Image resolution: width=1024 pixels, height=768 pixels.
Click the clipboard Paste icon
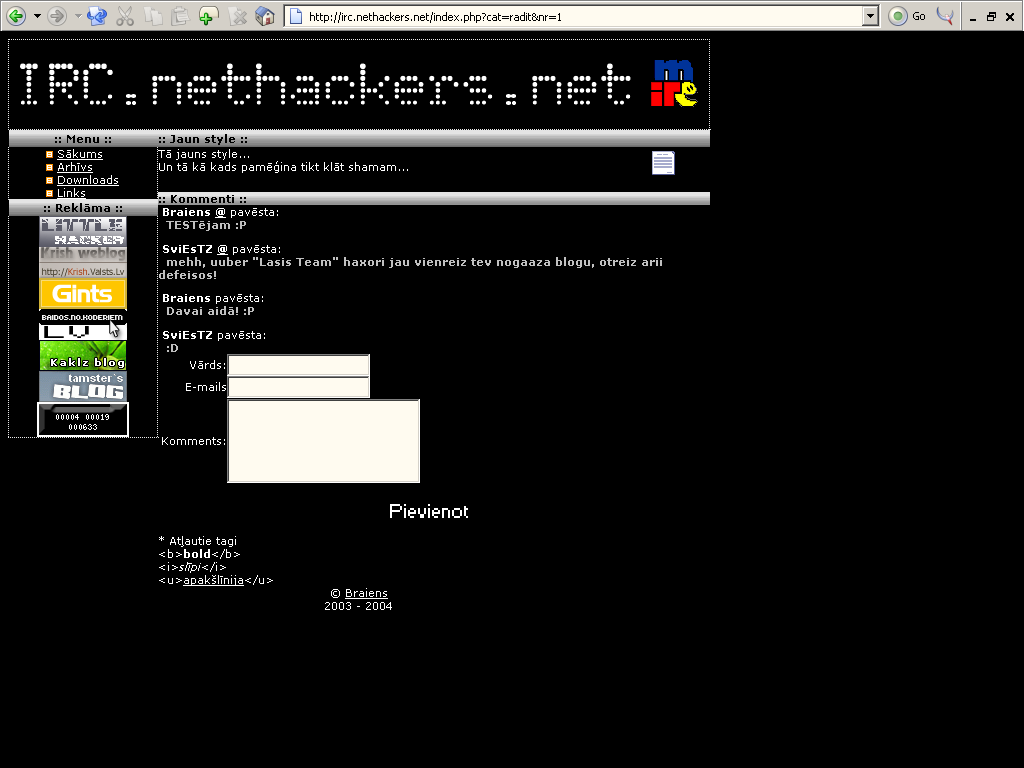tap(180, 16)
